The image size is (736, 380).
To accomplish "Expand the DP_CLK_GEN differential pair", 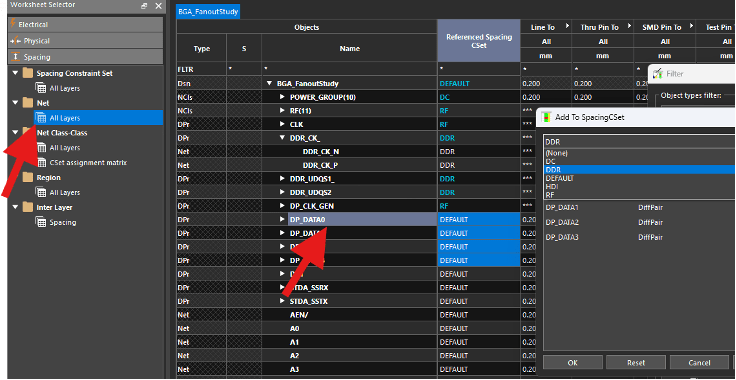I will 282,206.
